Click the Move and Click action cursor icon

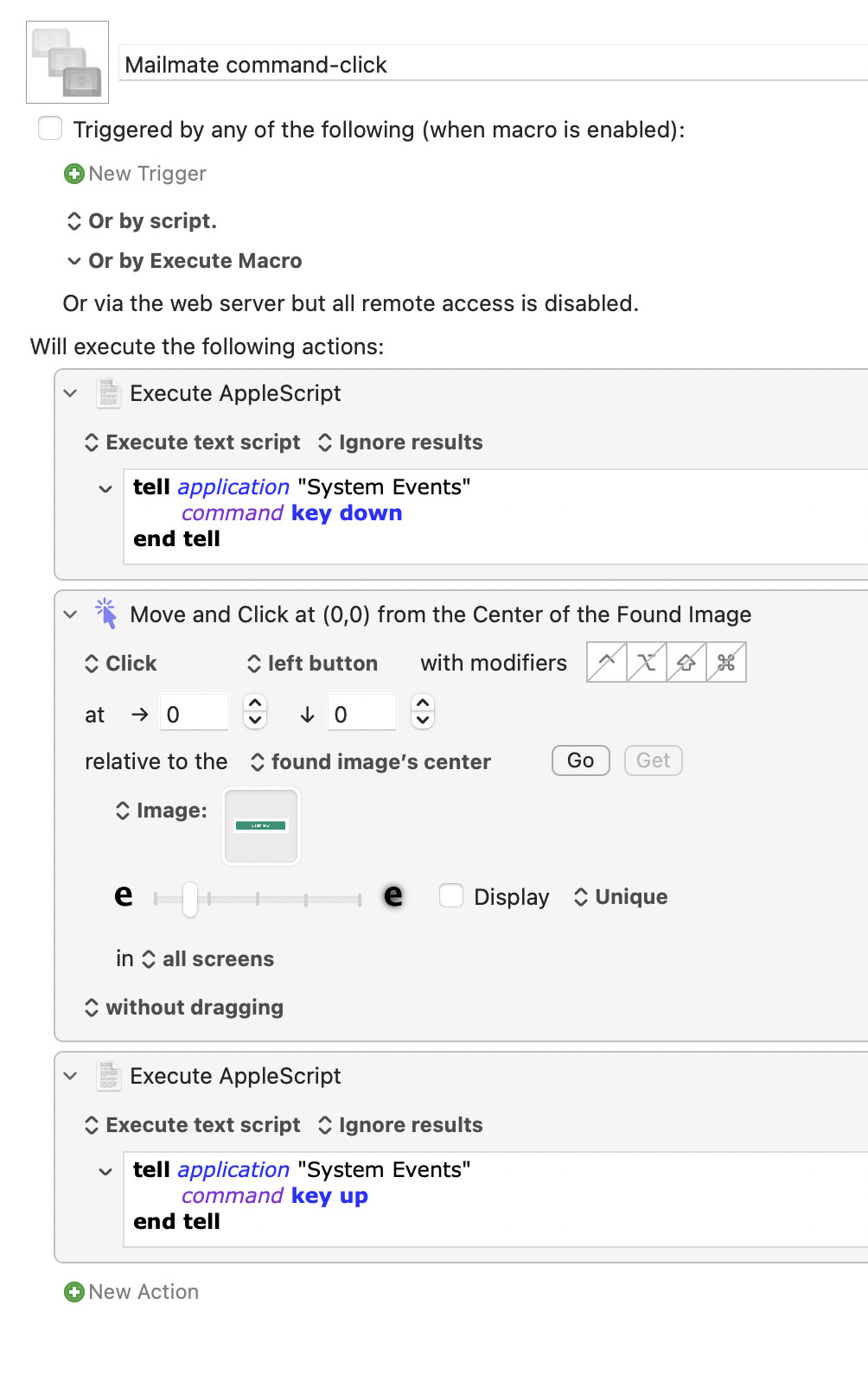click(107, 614)
